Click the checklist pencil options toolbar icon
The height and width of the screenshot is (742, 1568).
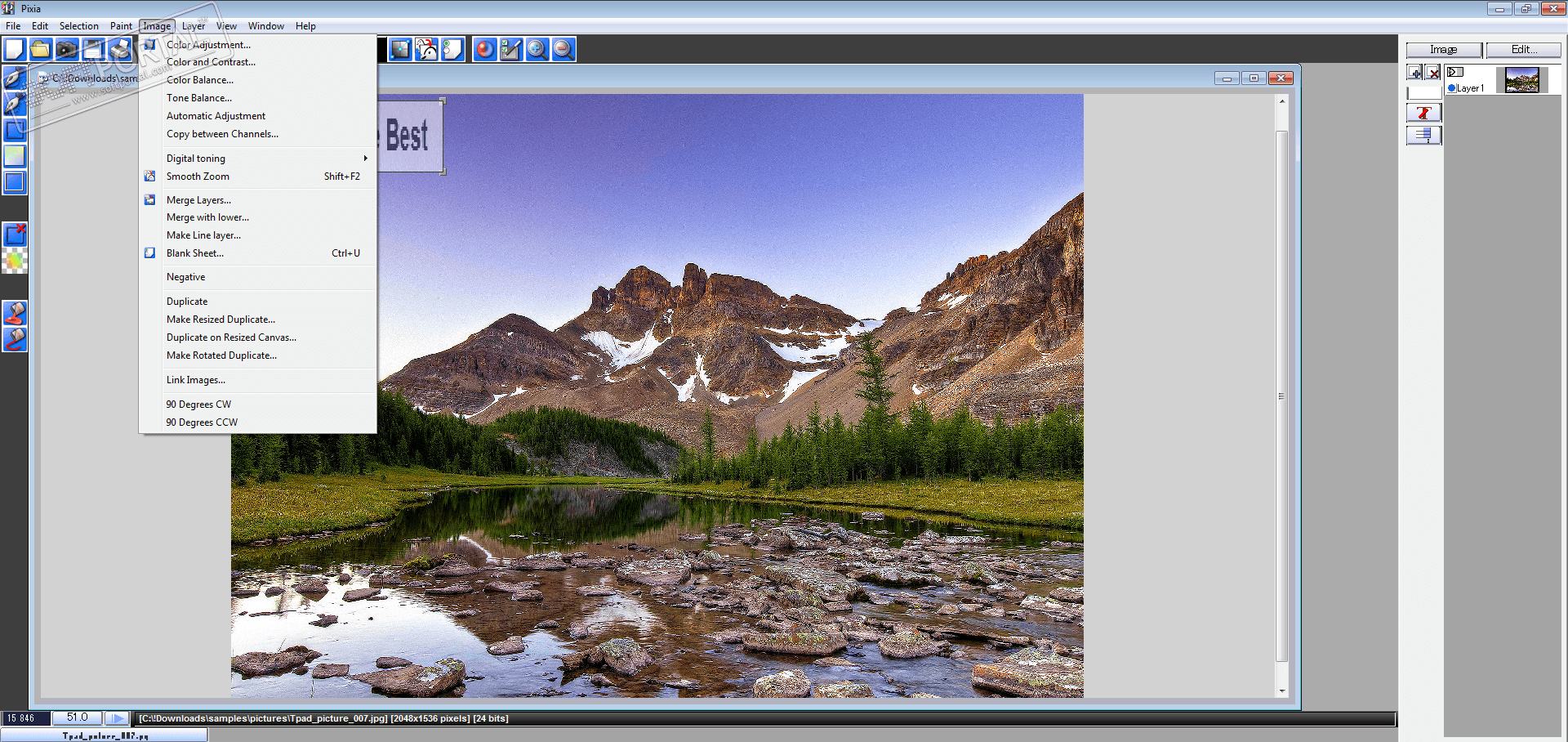(511, 49)
